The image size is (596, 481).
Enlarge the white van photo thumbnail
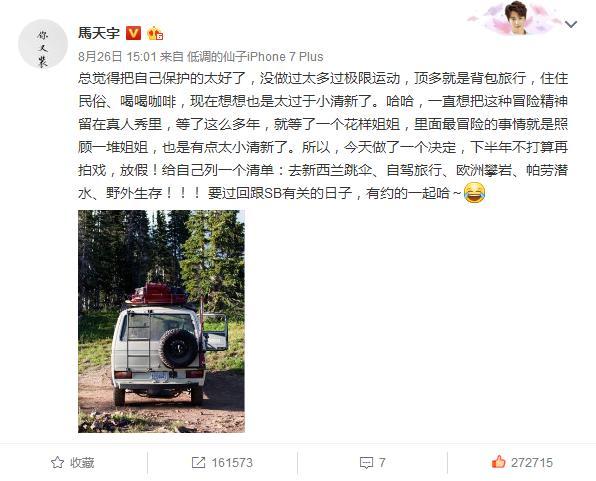click(161, 321)
